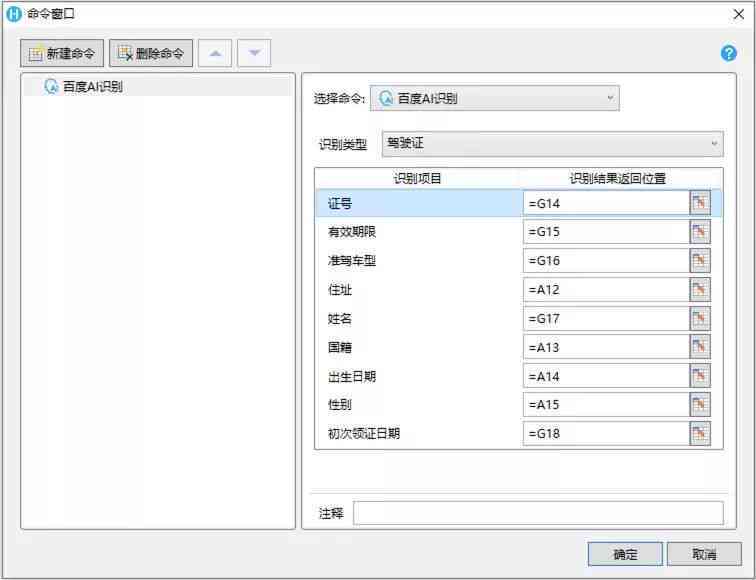Click the =G15 input for 有效期限
Image resolution: width=756 pixels, height=580 pixels.
click(x=606, y=232)
